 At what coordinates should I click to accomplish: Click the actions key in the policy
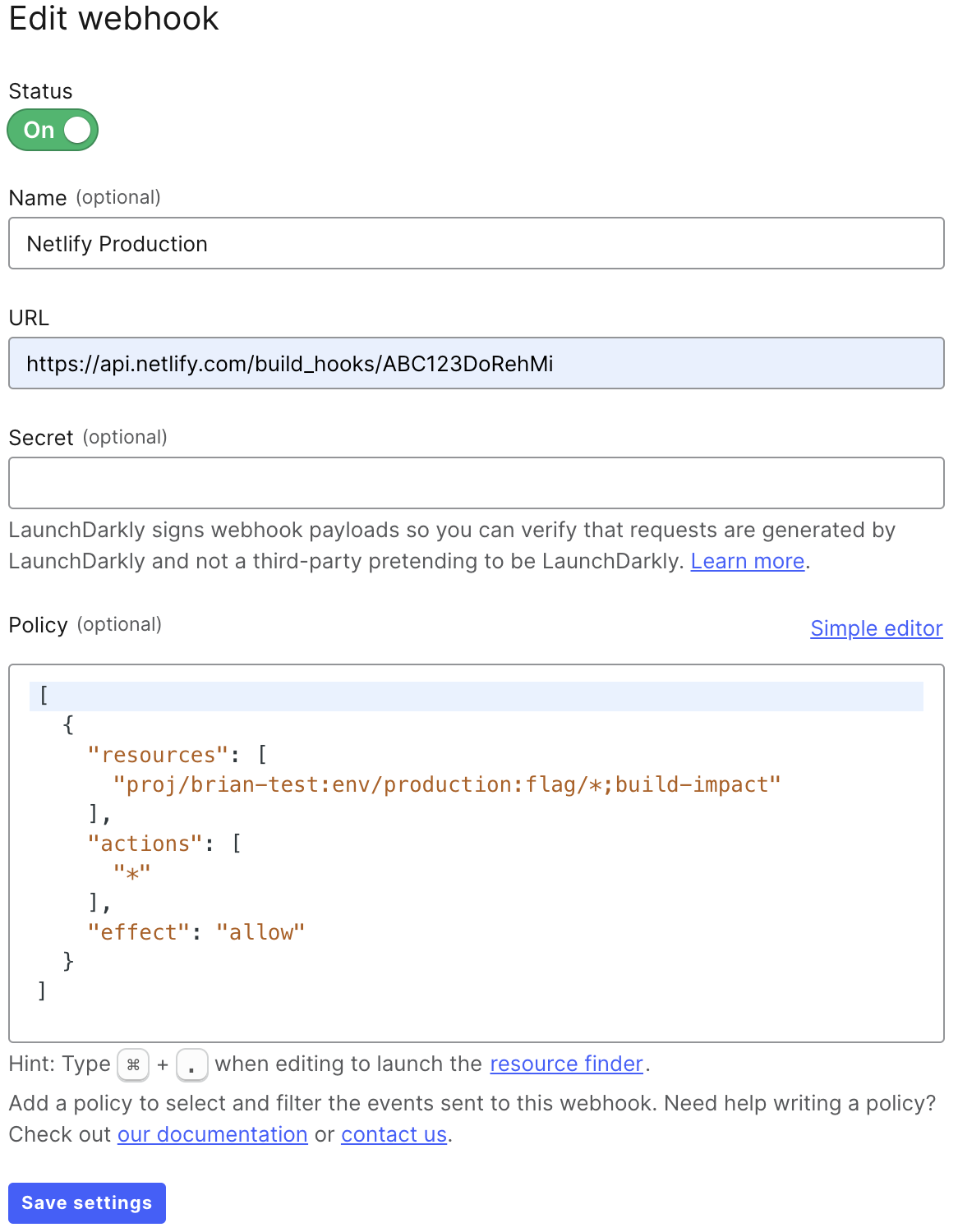[x=145, y=843]
